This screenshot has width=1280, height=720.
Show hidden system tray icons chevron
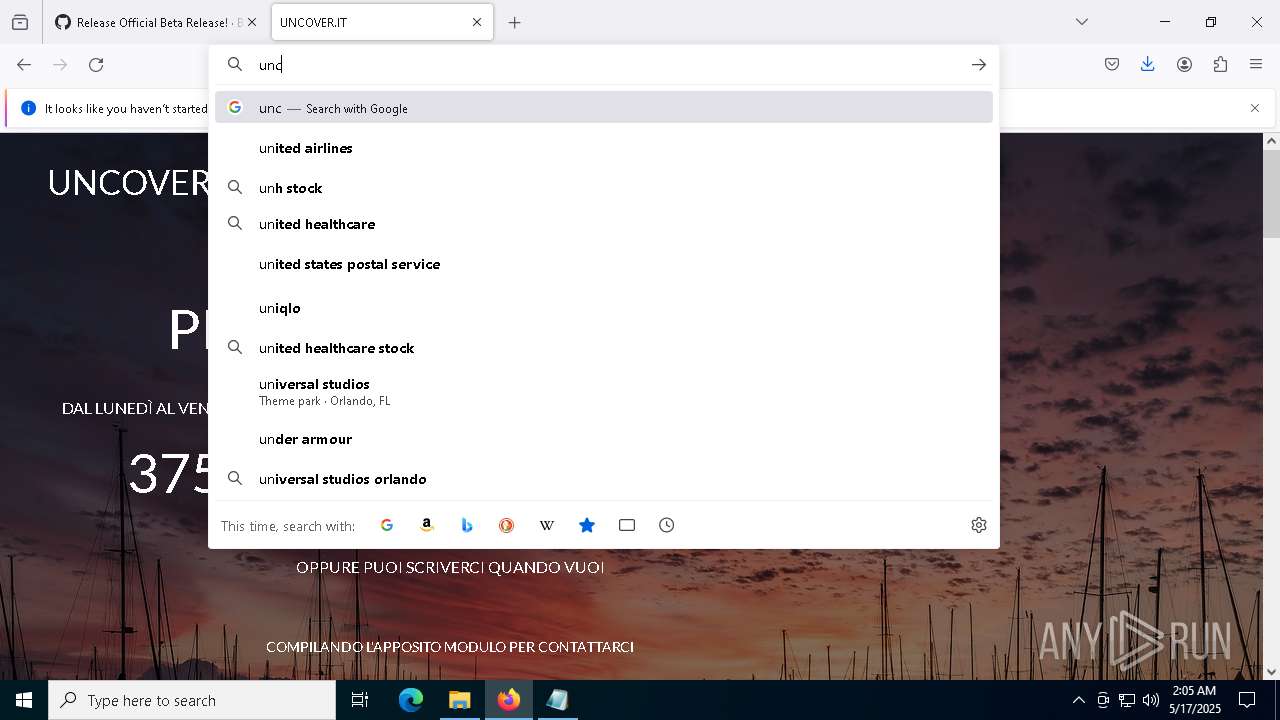click(x=1078, y=700)
